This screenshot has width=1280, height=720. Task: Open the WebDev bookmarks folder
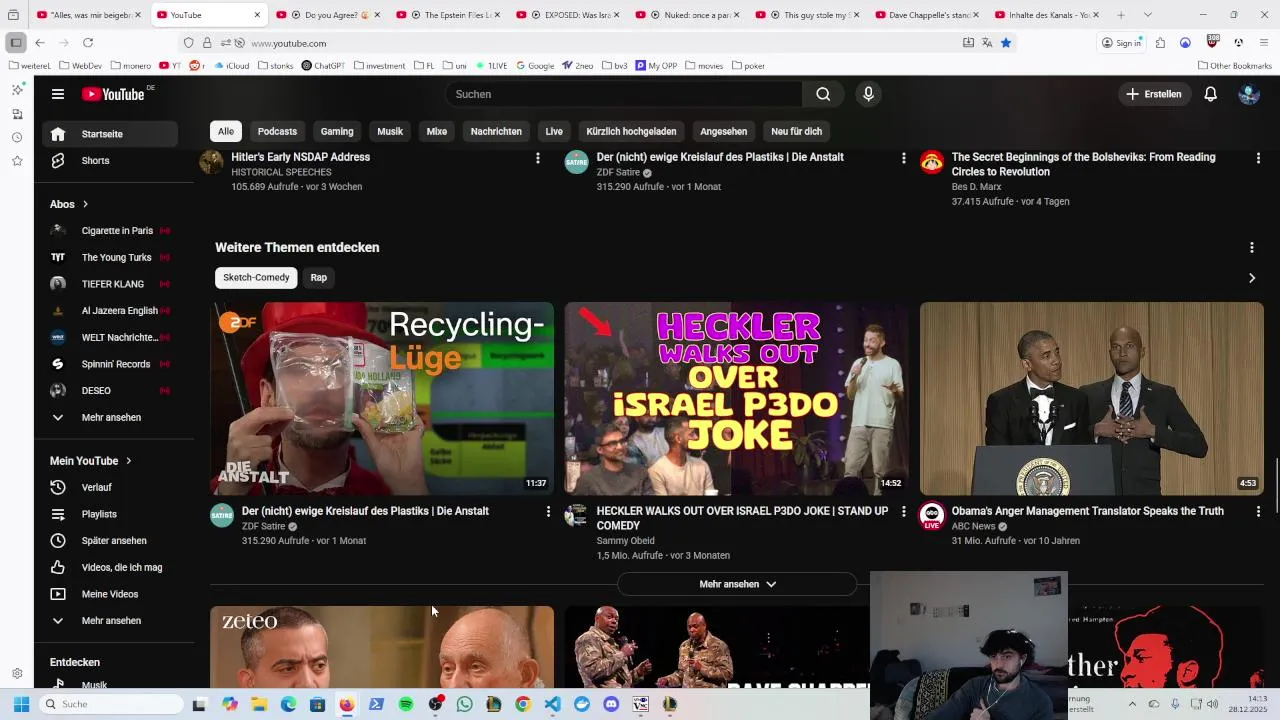coord(80,66)
